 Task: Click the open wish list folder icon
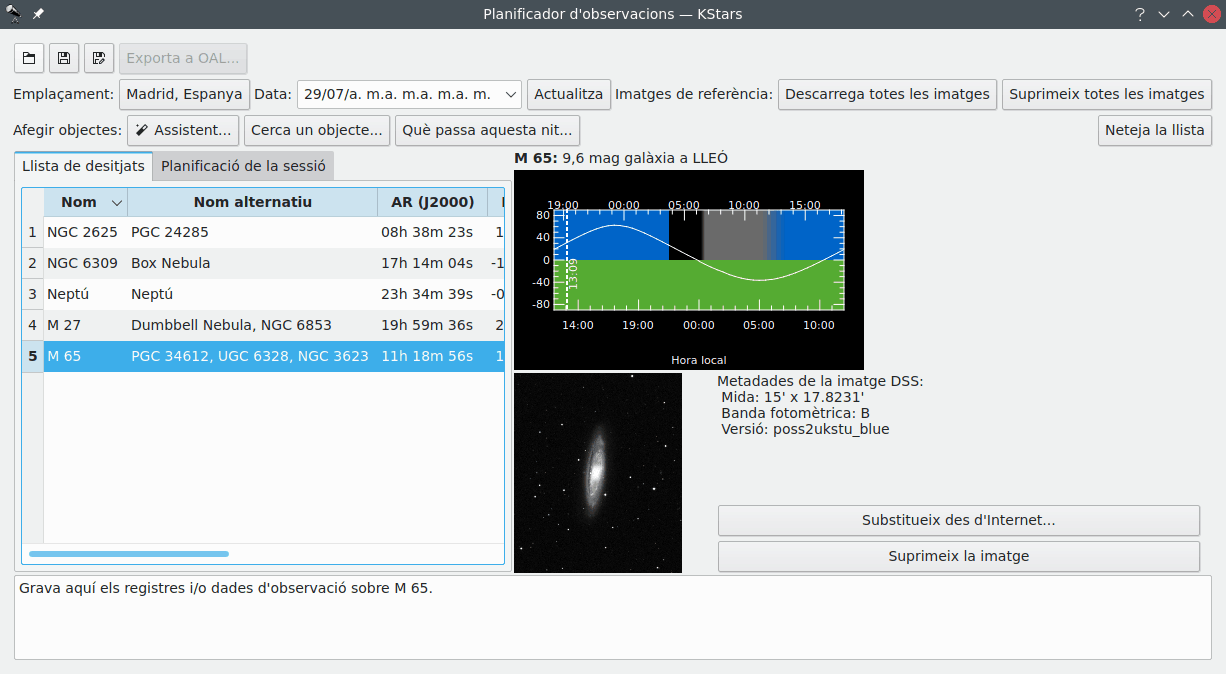29,58
